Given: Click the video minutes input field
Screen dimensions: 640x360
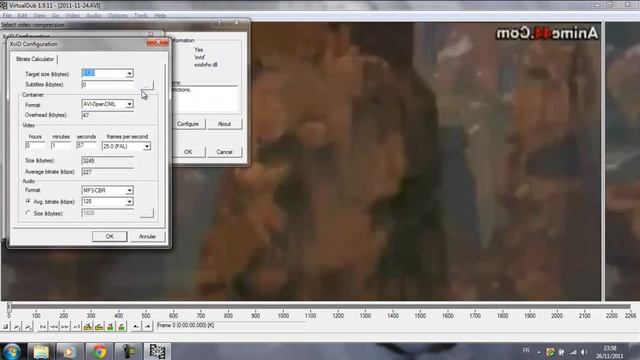Looking at the screenshot, I should (61, 146).
